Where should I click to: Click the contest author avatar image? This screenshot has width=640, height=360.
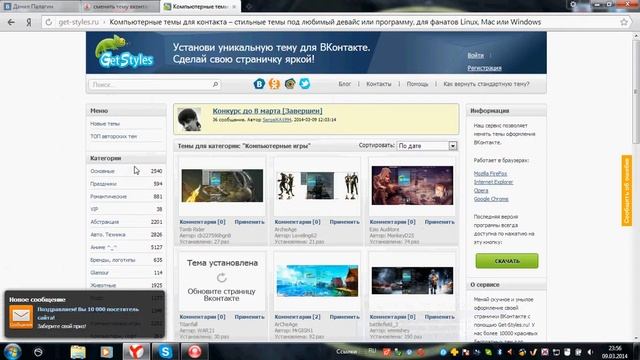pyautogui.click(x=189, y=119)
